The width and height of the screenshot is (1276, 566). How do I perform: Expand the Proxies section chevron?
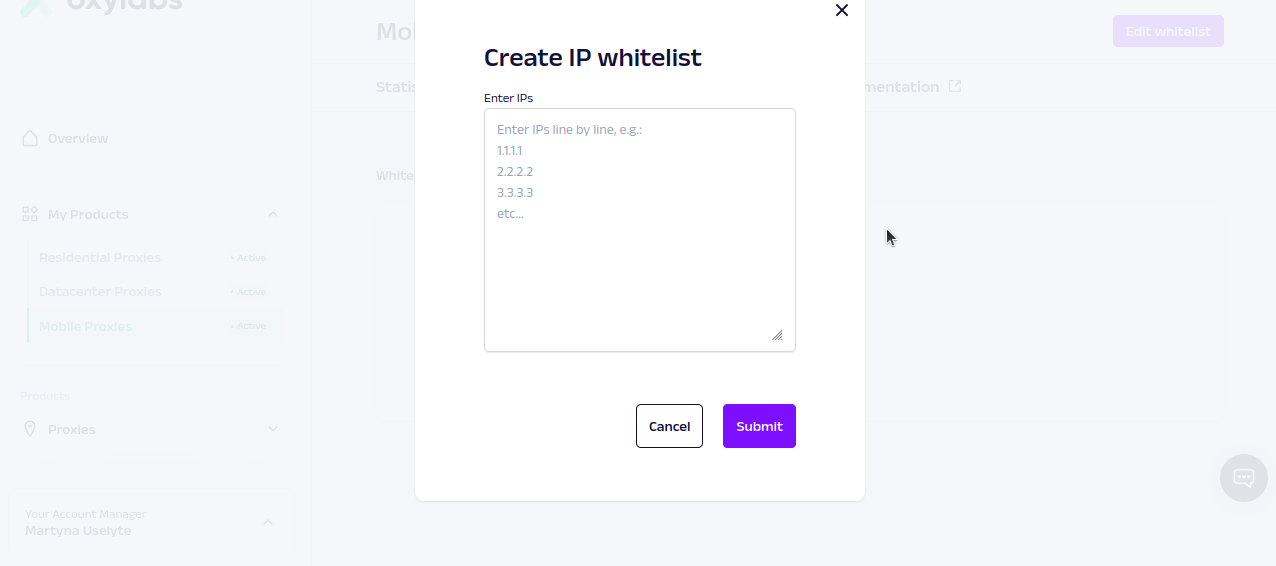[x=273, y=429]
